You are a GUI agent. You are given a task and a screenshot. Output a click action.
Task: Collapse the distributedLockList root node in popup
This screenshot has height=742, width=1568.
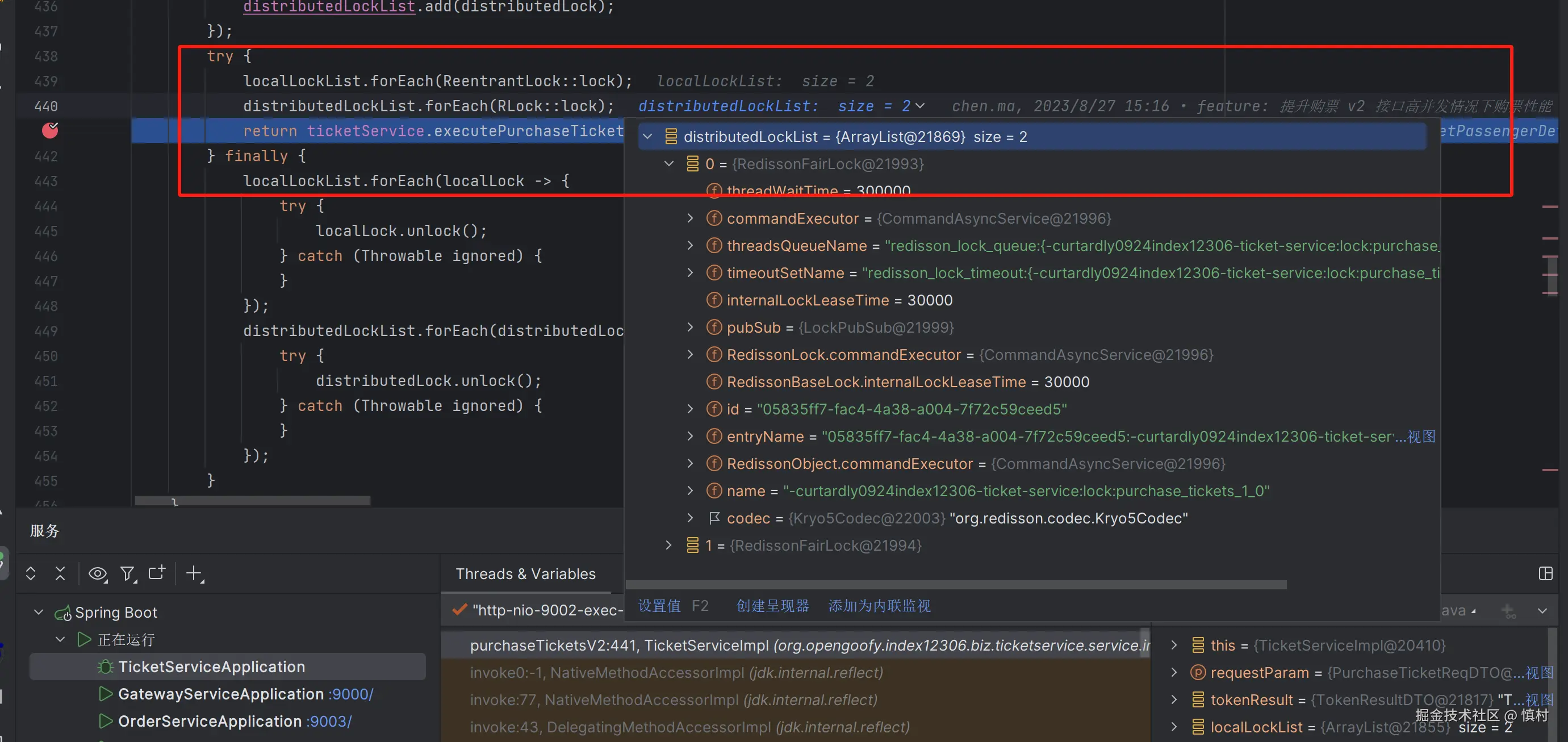coord(647,137)
